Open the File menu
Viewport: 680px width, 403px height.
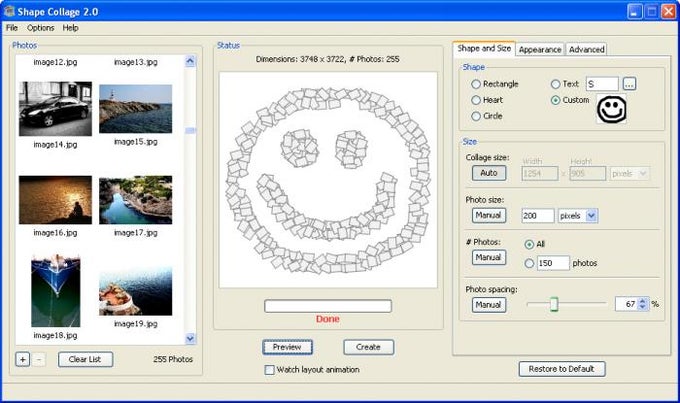pyautogui.click(x=12, y=28)
